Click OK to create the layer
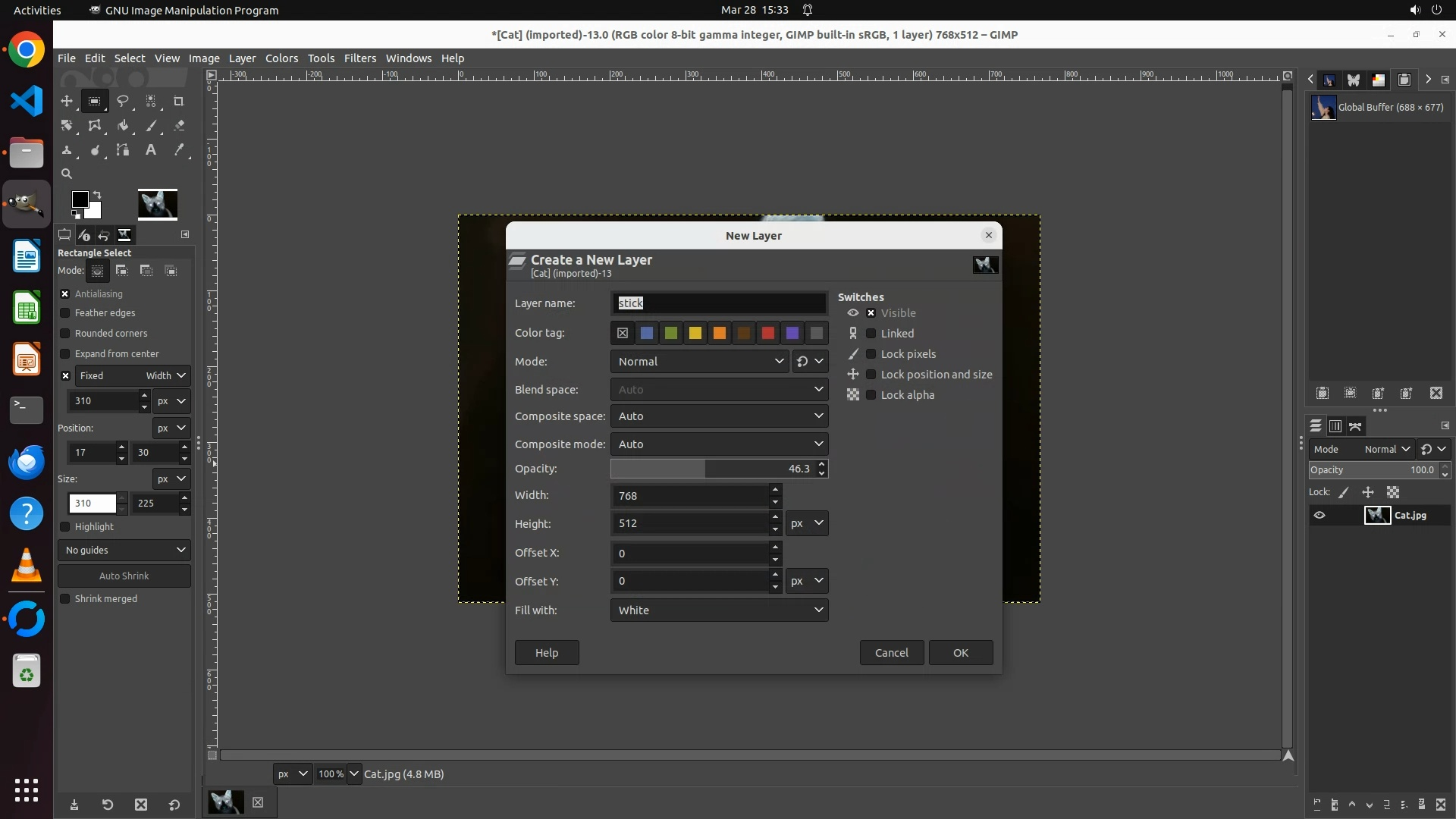Screen dimensions: 1456x819 (x=960, y=653)
